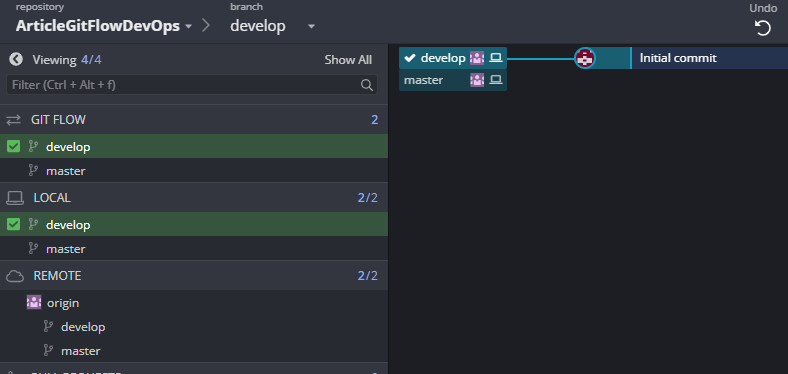Screen dimensions: 788x374
Task: Collapse the REMOTE section header
Action: (x=194, y=275)
